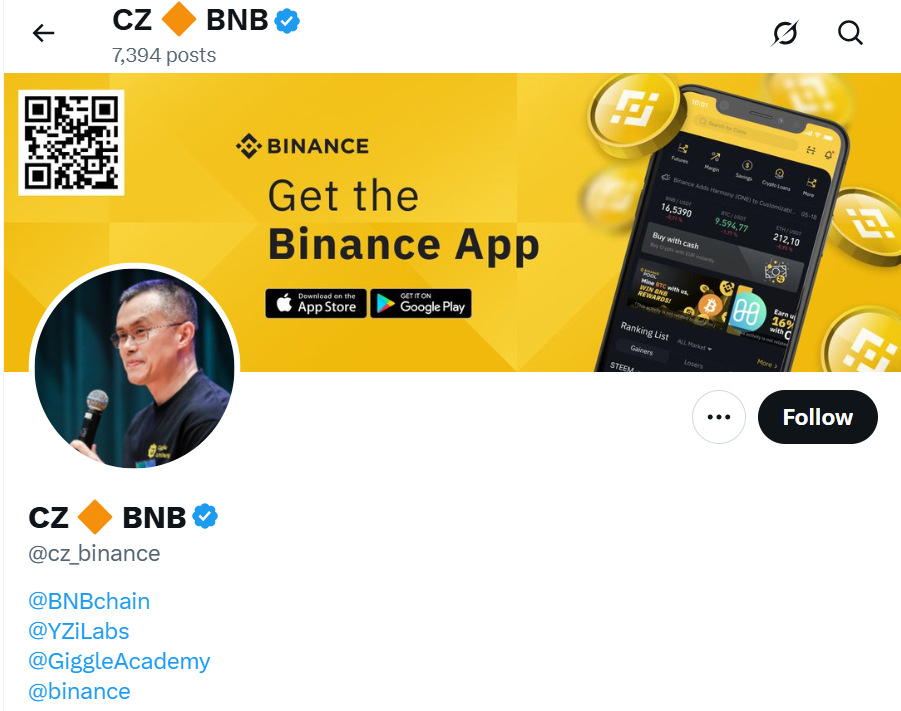Open the @BNBchain mention link

(x=89, y=601)
